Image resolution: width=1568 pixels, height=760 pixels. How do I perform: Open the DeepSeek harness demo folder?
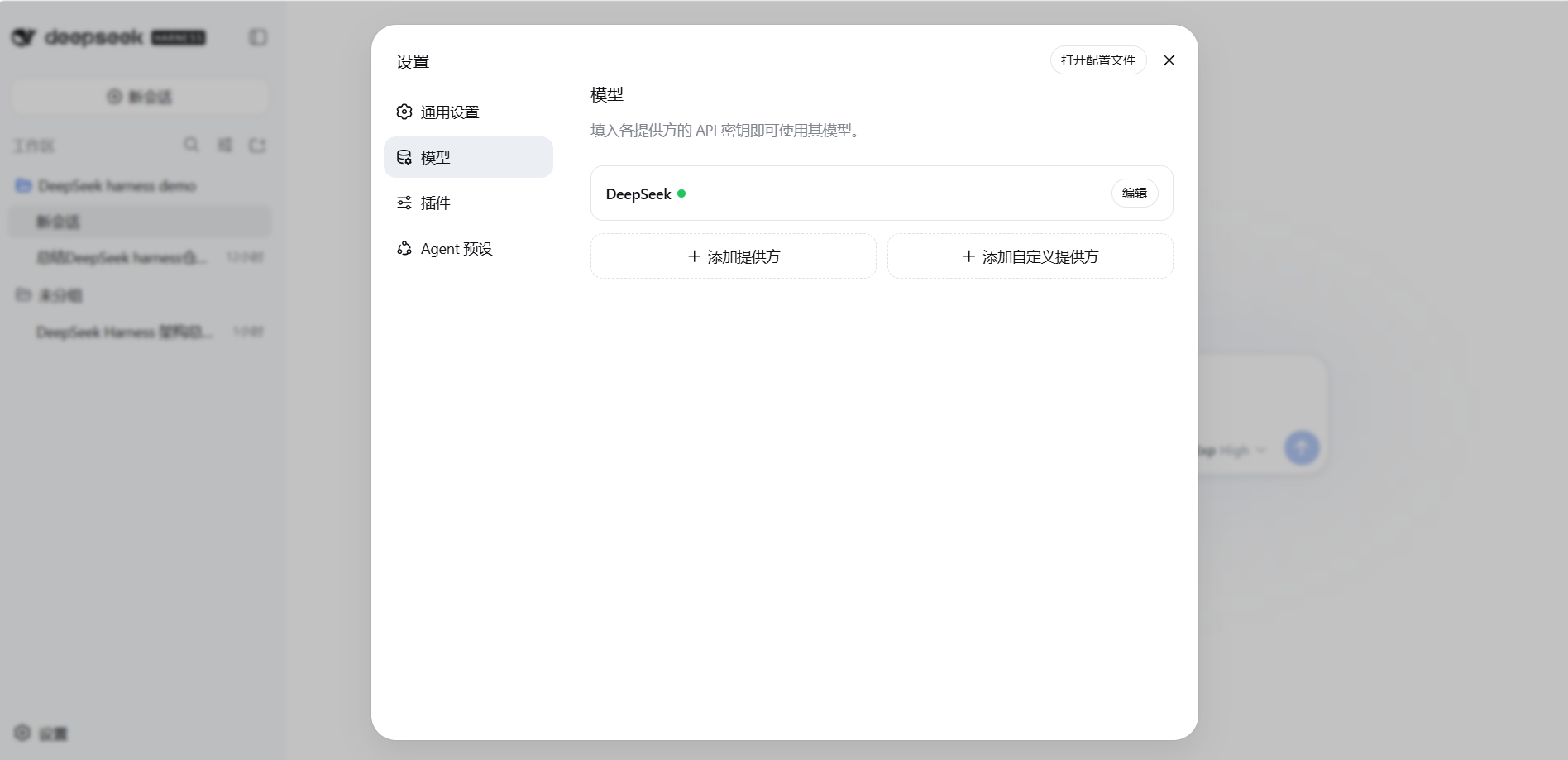click(140, 185)
